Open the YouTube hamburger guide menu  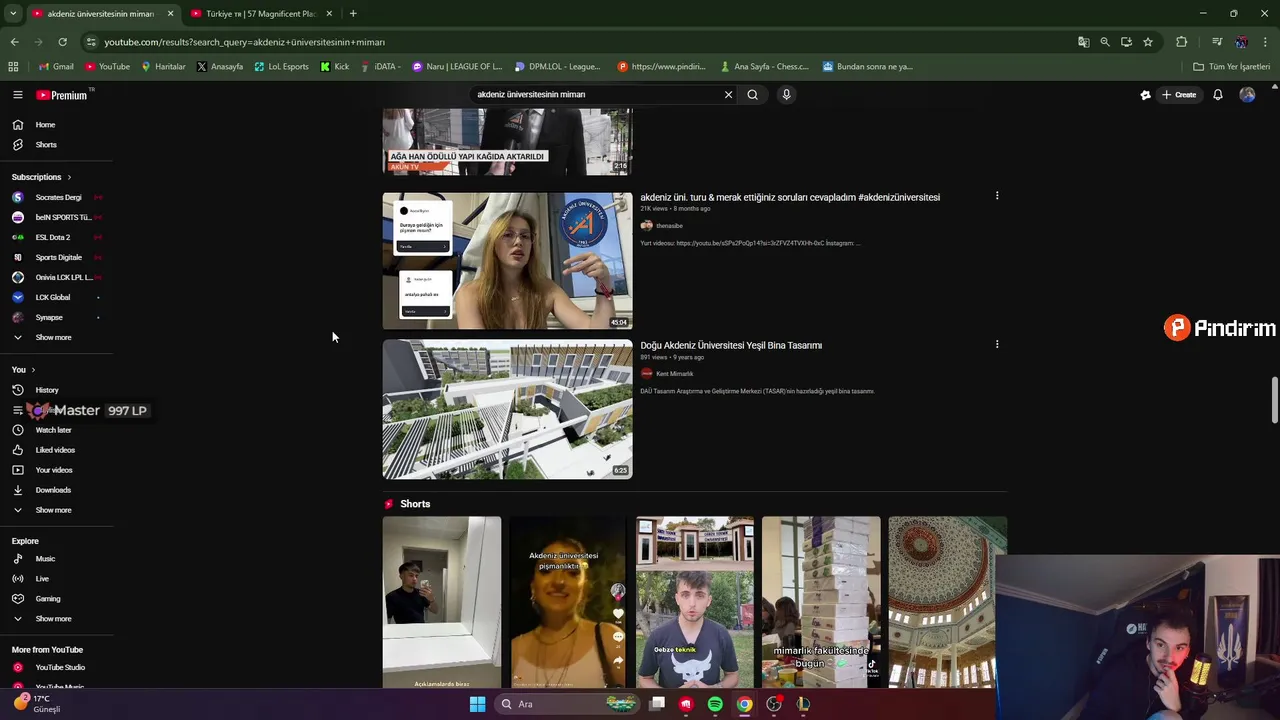click(x=17, y=95)
